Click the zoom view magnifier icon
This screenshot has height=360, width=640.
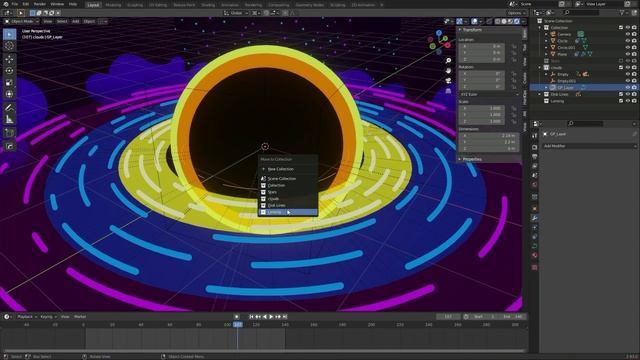pos(448,60)
